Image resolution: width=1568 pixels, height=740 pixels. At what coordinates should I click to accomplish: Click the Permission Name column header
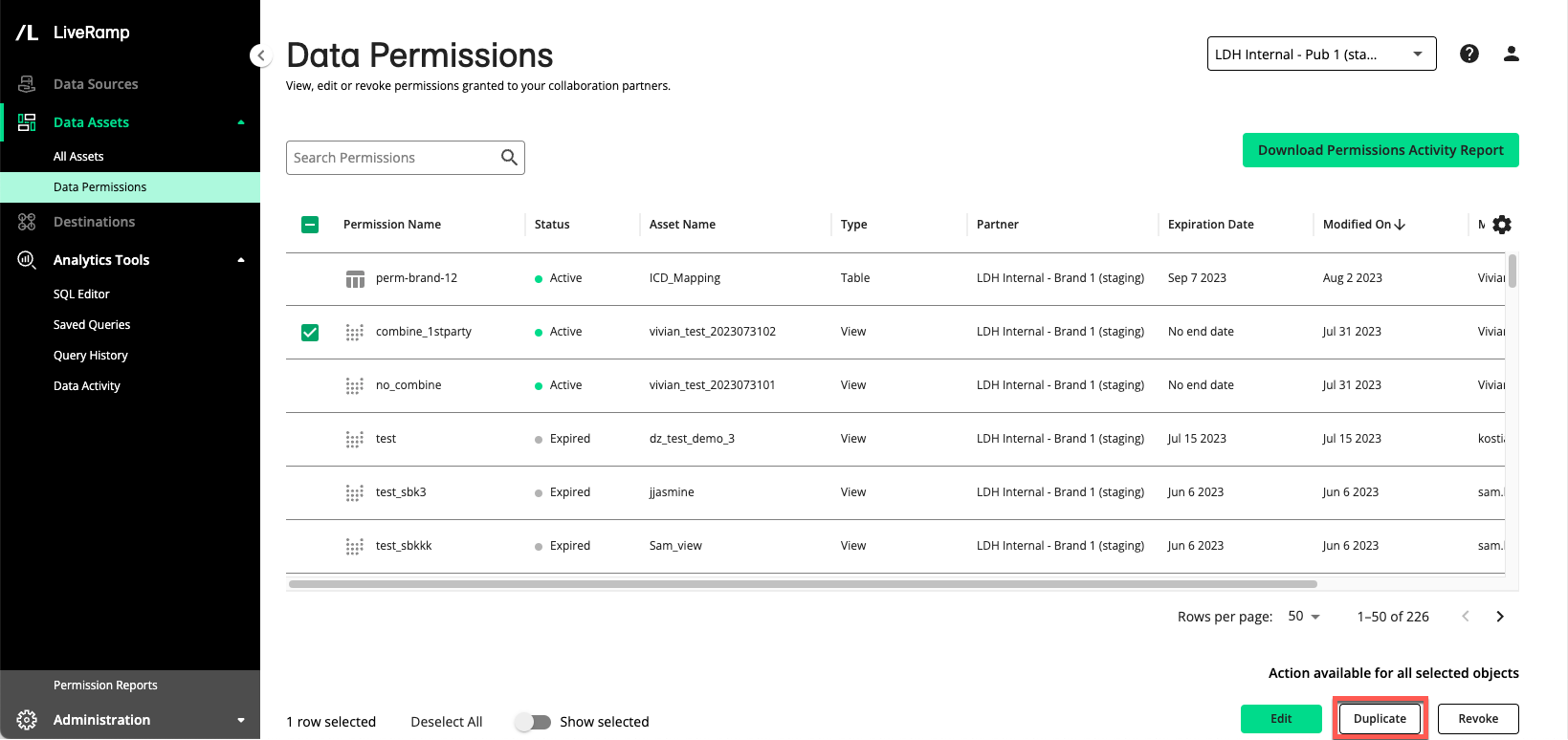coord(392,225)
